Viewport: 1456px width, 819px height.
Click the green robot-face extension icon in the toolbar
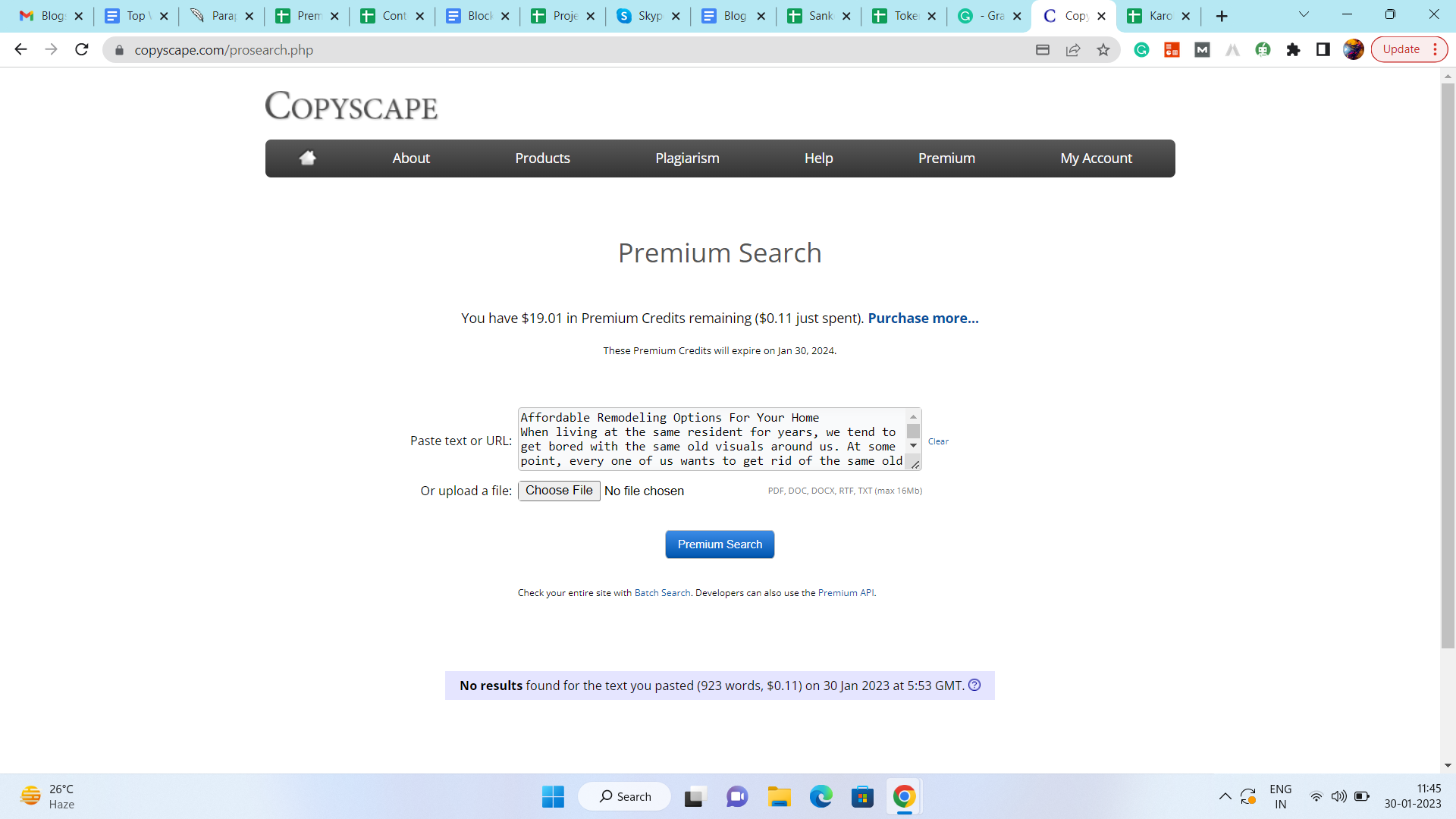(1263, 50)
